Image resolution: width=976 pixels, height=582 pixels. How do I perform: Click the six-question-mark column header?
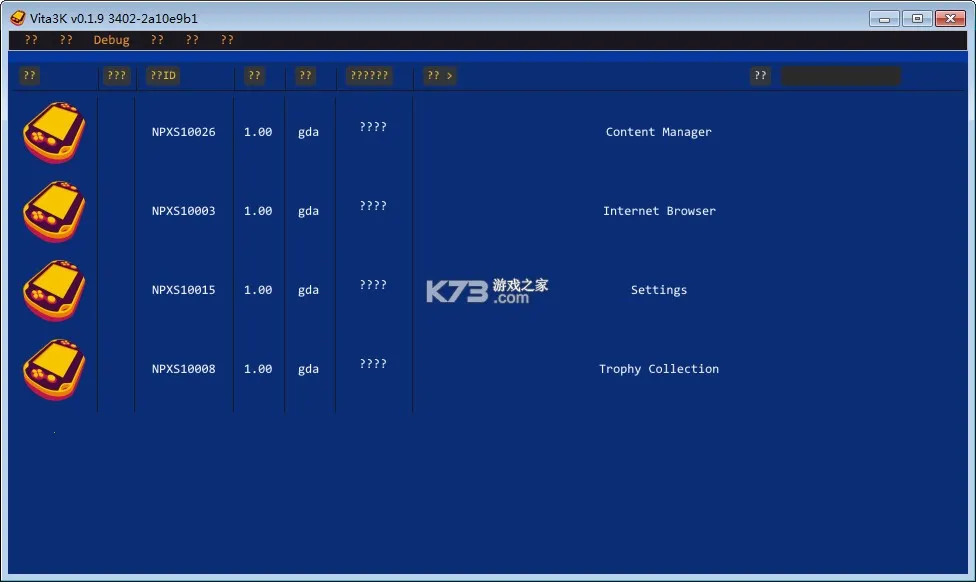click(369, 76)
